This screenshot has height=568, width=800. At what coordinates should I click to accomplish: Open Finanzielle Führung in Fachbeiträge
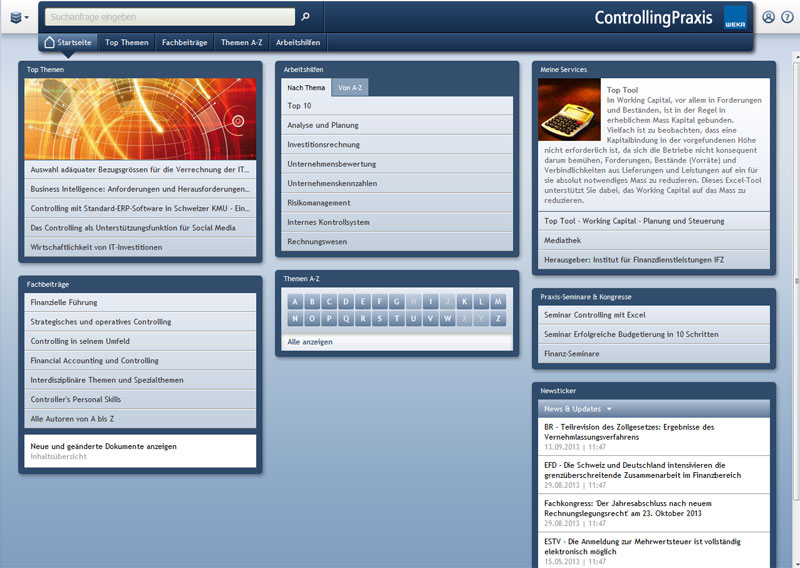[140, 302]
